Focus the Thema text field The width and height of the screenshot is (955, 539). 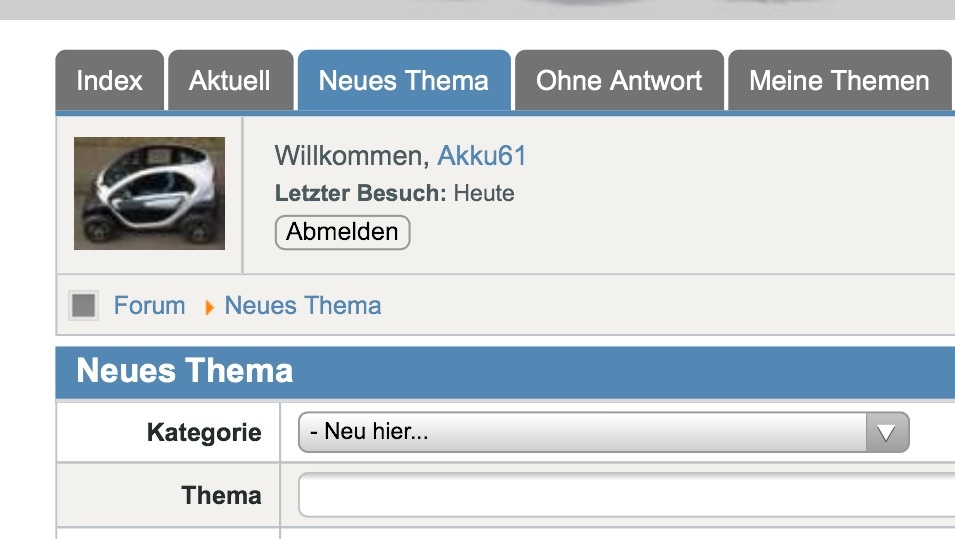click(626, 496)
